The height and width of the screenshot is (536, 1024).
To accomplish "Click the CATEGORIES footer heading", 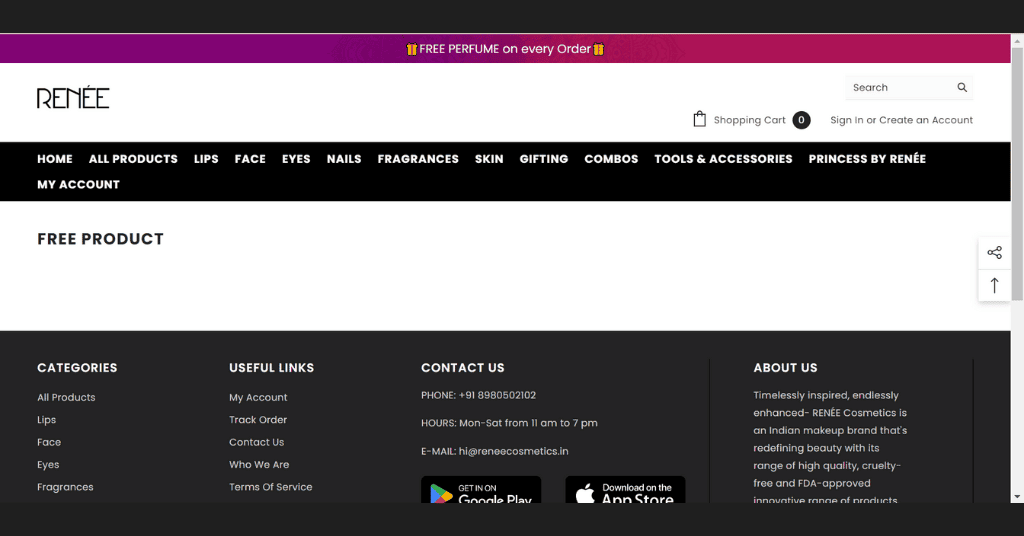I will click(77, 368).
